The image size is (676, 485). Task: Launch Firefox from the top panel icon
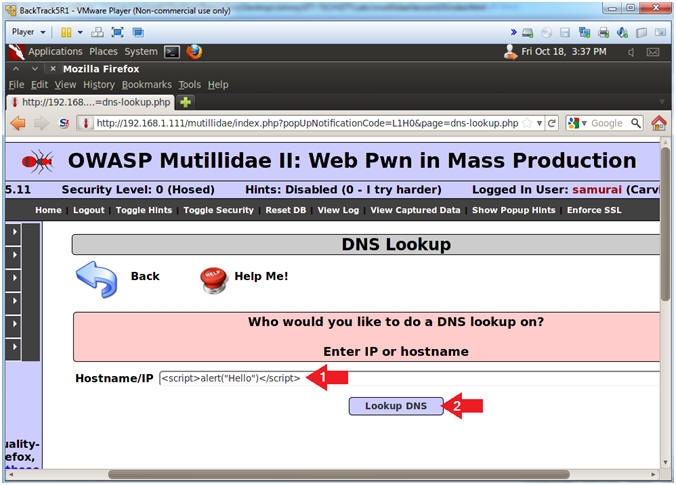point(194,52)
